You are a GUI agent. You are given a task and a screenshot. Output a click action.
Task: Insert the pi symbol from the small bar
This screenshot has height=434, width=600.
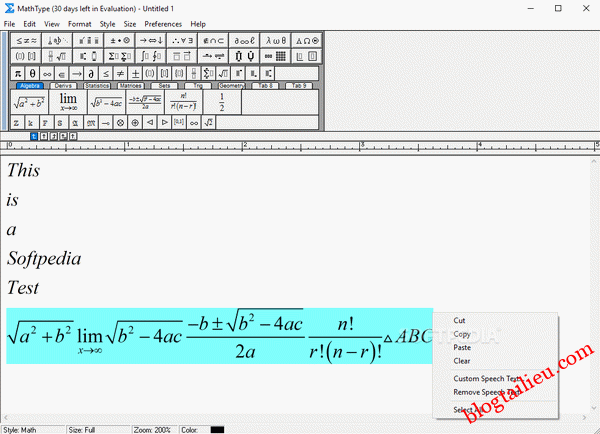(18, 73)
